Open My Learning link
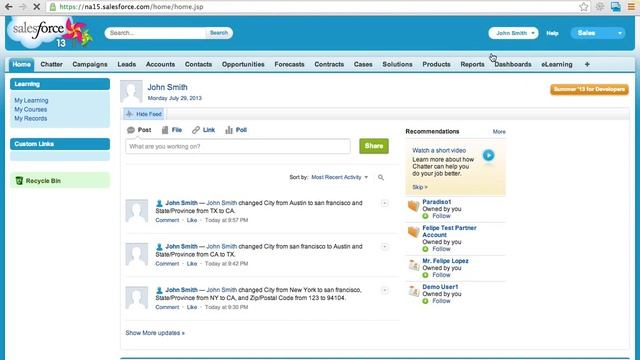Viewport: 640px width, 360px height. (x=31, y=100)
